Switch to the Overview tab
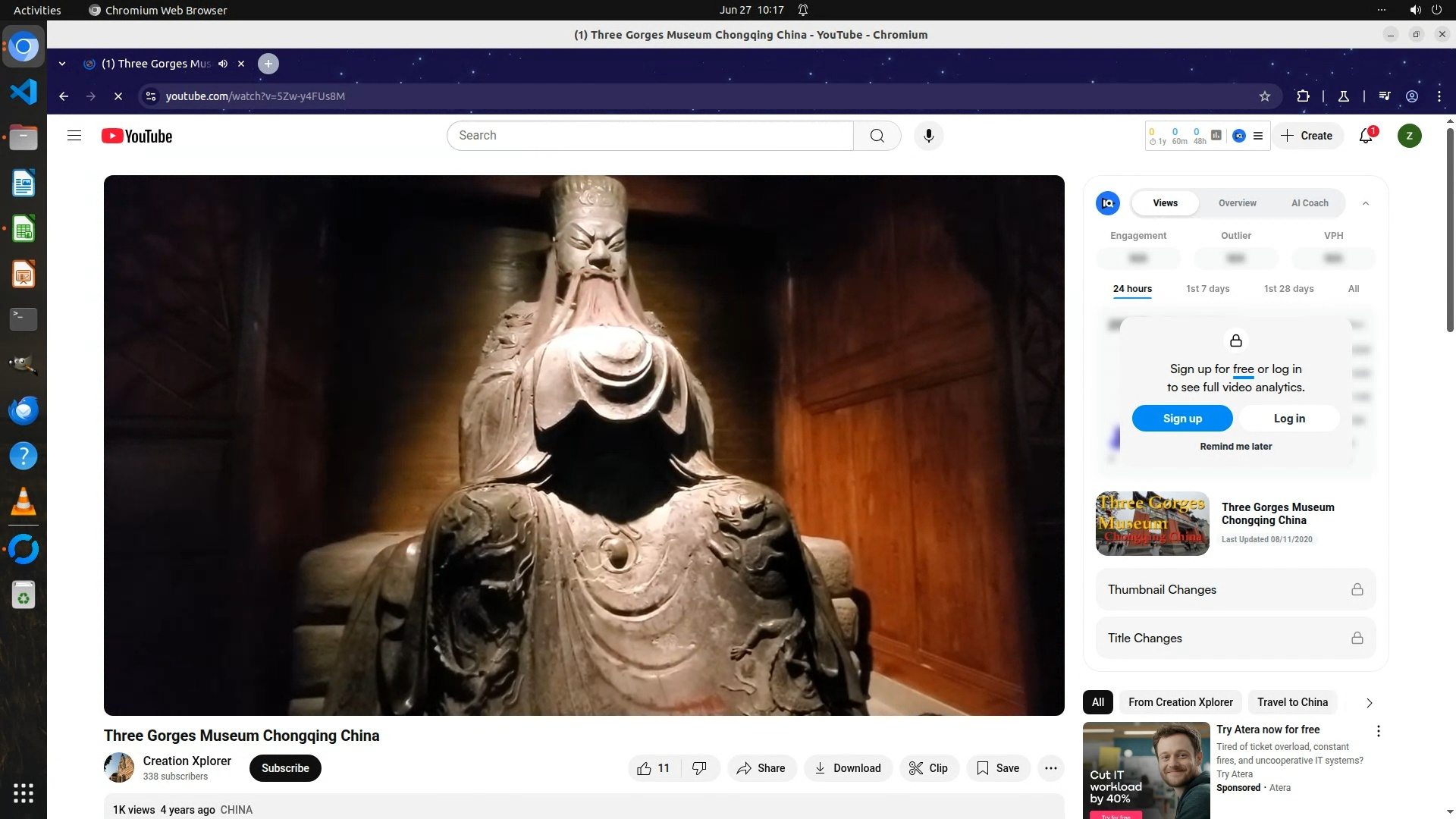Viewport: 1456px width, 819px height. [1237, 203]
